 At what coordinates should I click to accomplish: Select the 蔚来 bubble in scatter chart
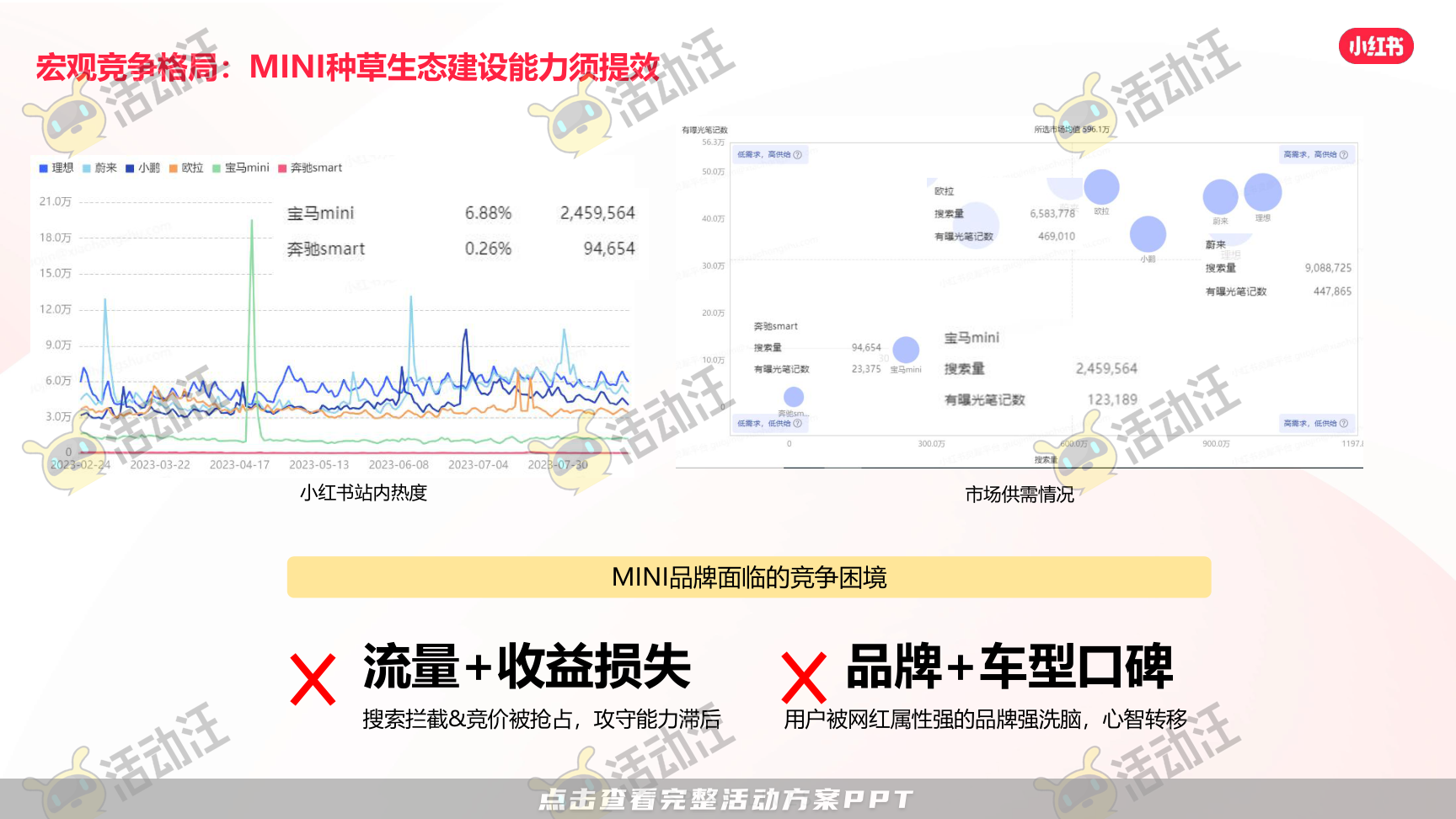[x=1220, y=196]
